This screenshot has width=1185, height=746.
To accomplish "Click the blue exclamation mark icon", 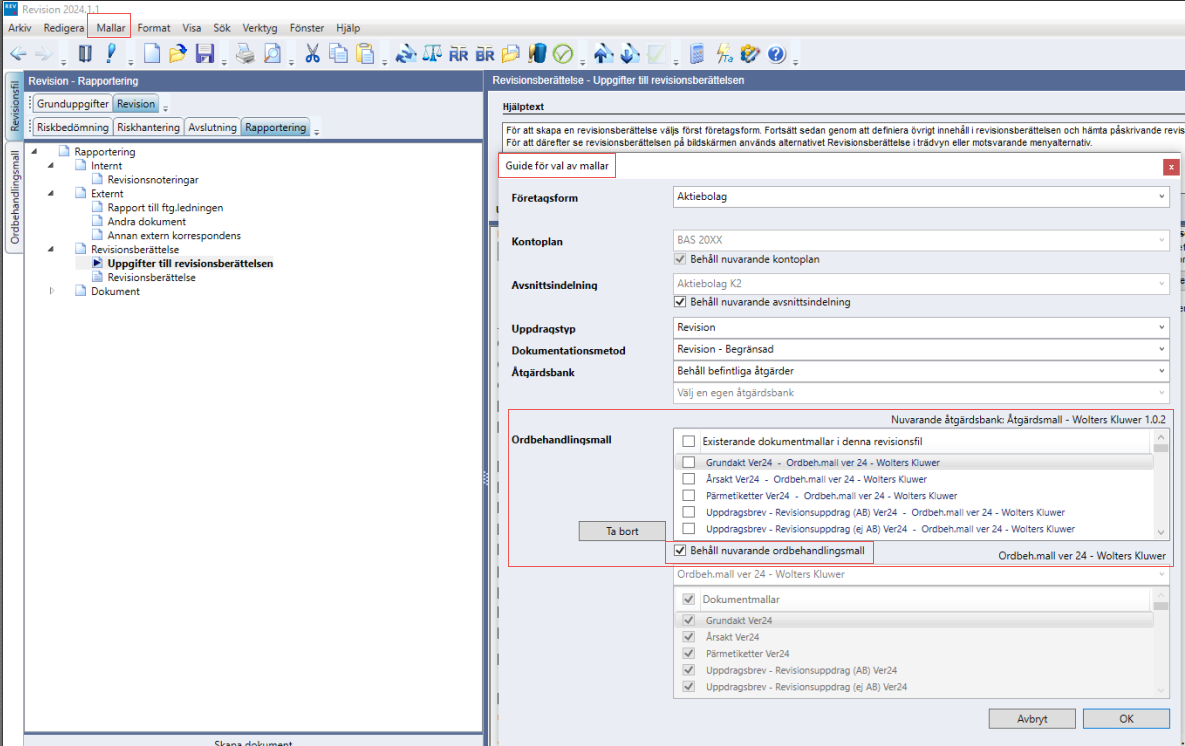I will (x=111, y=54).
